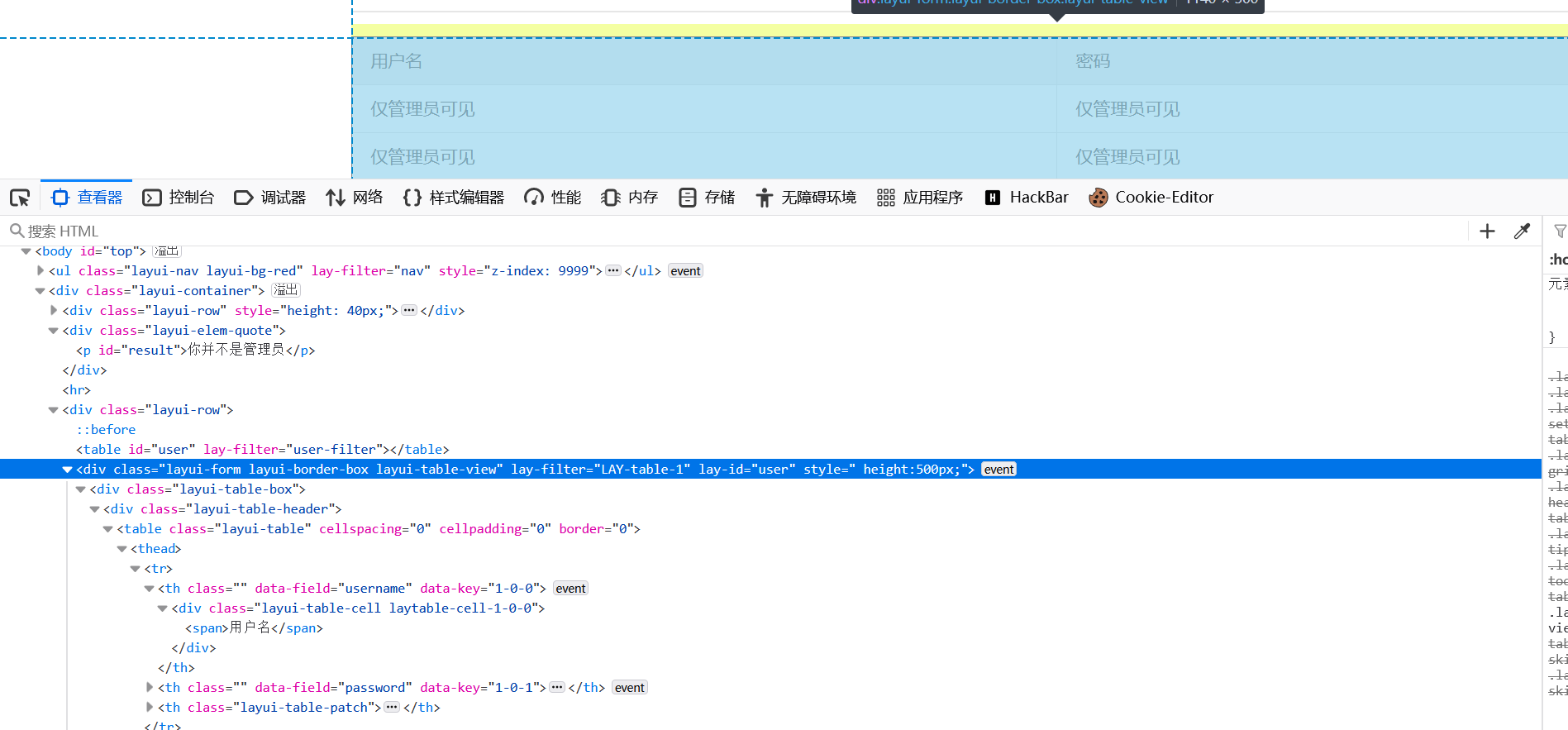This screenshot has width=1568, height=730.
Task: Collapse the layui-table-header div
Action: (94, 509)
